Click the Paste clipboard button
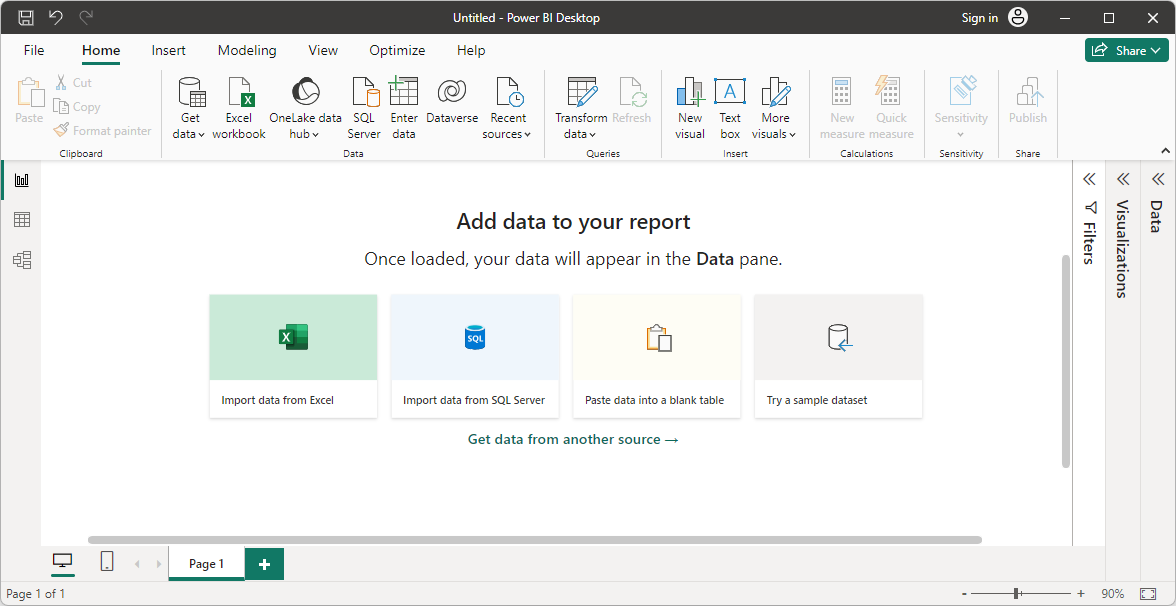The height and width of the screenshot is (606, 1176). coord(29,101)
